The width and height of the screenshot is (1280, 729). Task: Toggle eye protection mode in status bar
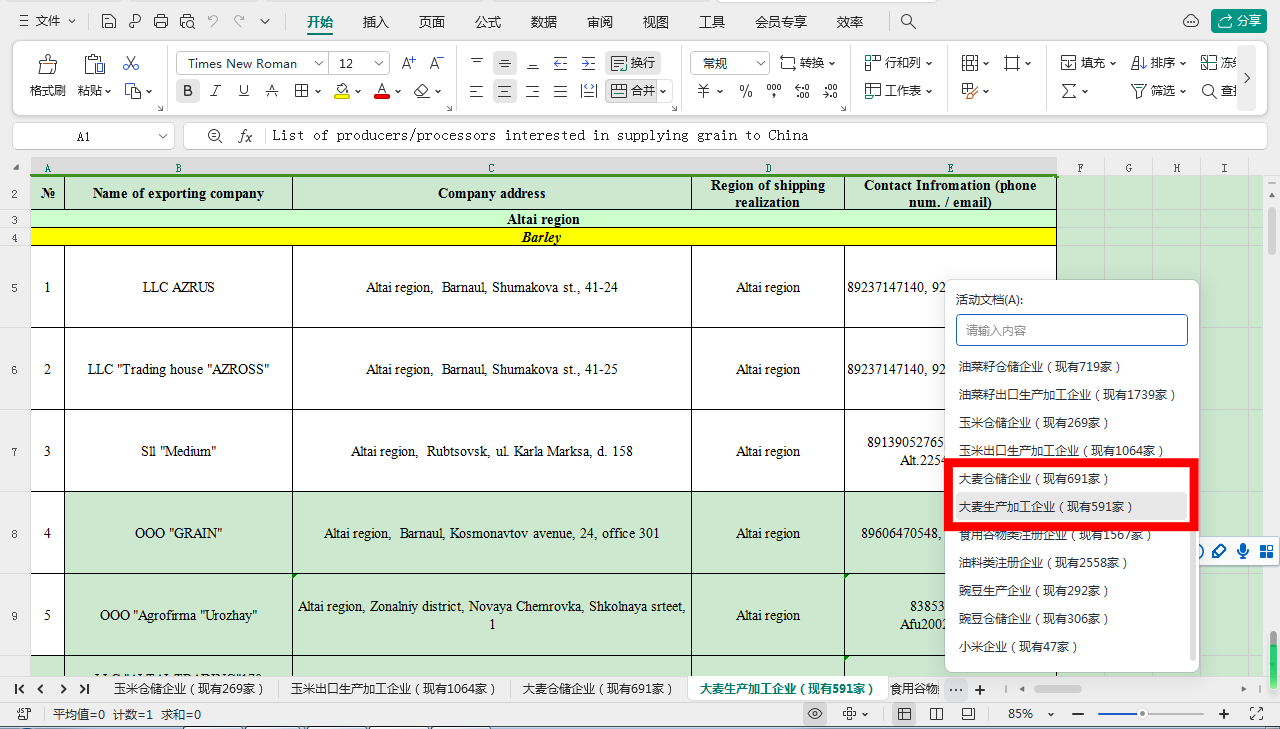point(816,714)
